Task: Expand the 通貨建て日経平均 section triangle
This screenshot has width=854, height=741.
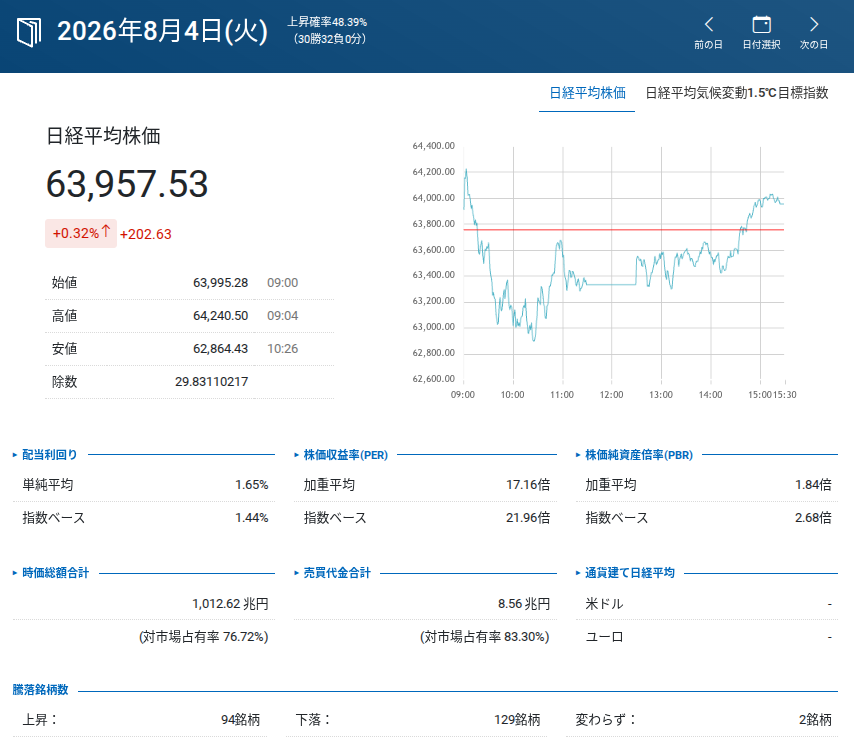Action: pos(578,573)
